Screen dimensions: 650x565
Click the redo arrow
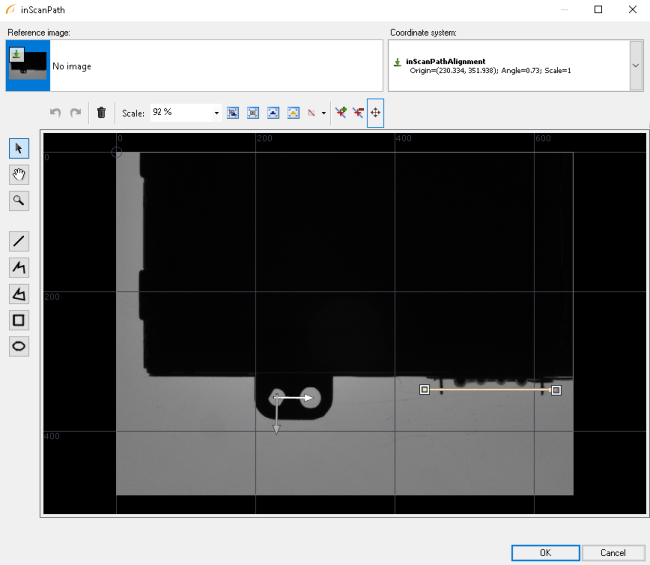click(75, 113)
